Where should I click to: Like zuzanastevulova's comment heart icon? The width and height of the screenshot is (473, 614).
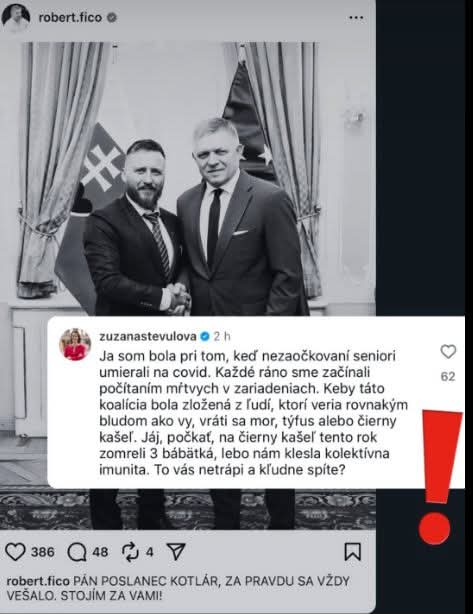pyautogui.click(x=448, y=352)
